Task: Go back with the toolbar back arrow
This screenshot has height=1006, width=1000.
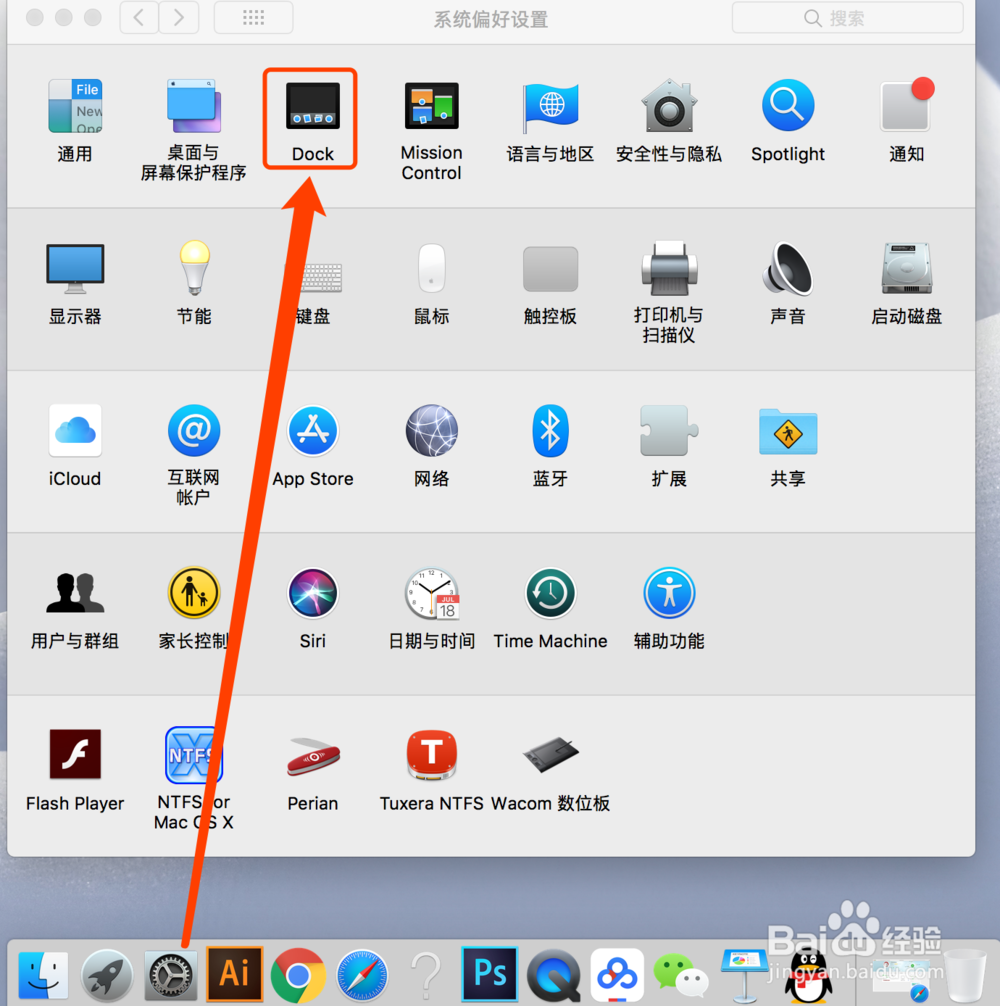Action: pyautogui.click(x=139, y=17)
